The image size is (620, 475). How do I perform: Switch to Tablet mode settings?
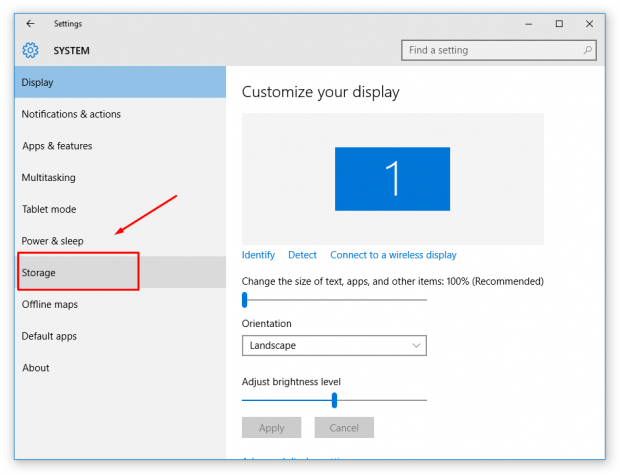point(49,209)
